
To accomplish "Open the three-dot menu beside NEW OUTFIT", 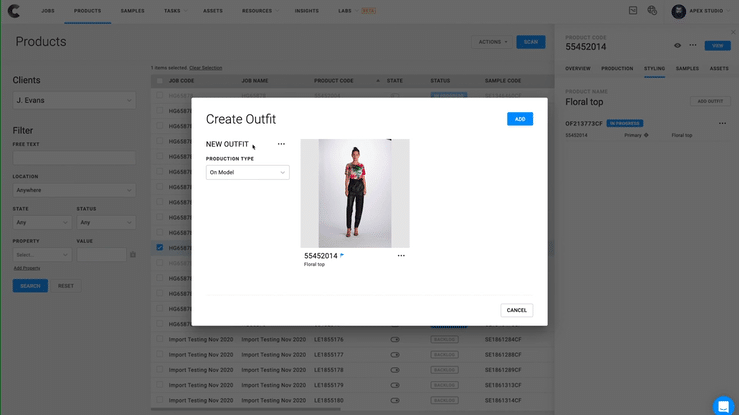I will click(x=281, y=144).
